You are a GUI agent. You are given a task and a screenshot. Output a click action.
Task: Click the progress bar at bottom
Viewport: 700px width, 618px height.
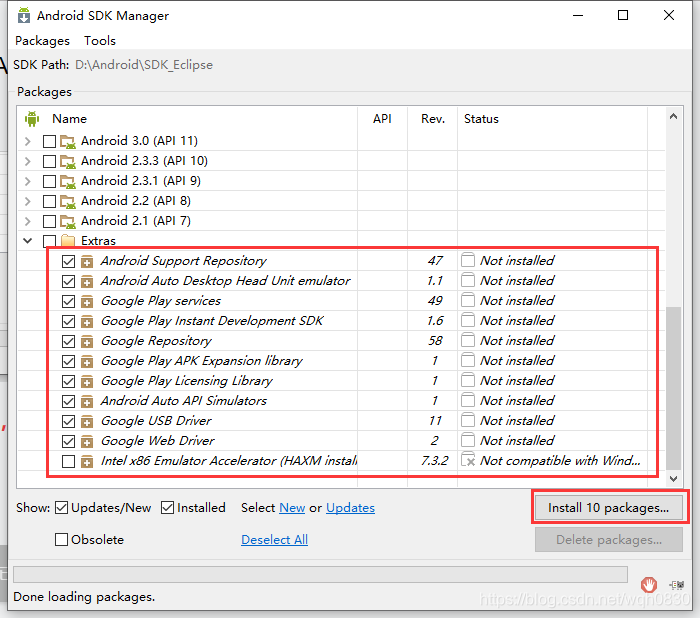pos(320,574)
